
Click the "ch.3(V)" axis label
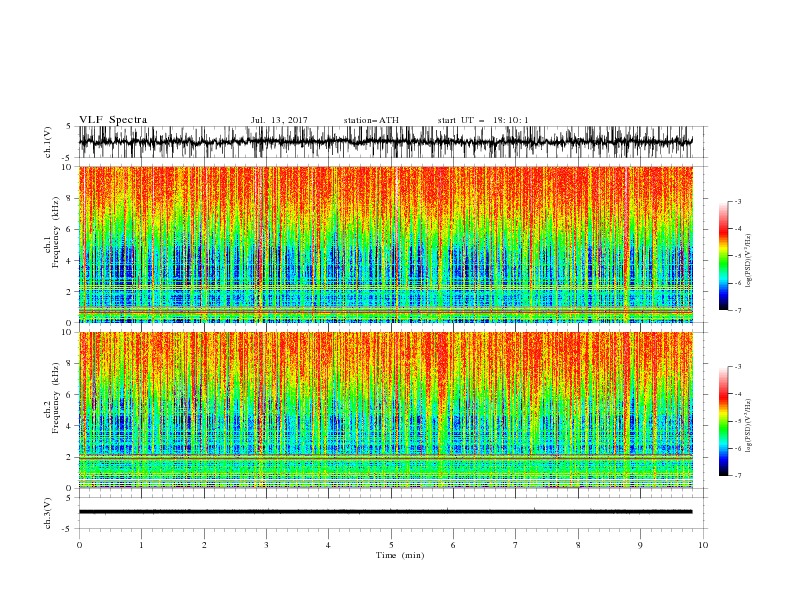[x=48, y=513]
